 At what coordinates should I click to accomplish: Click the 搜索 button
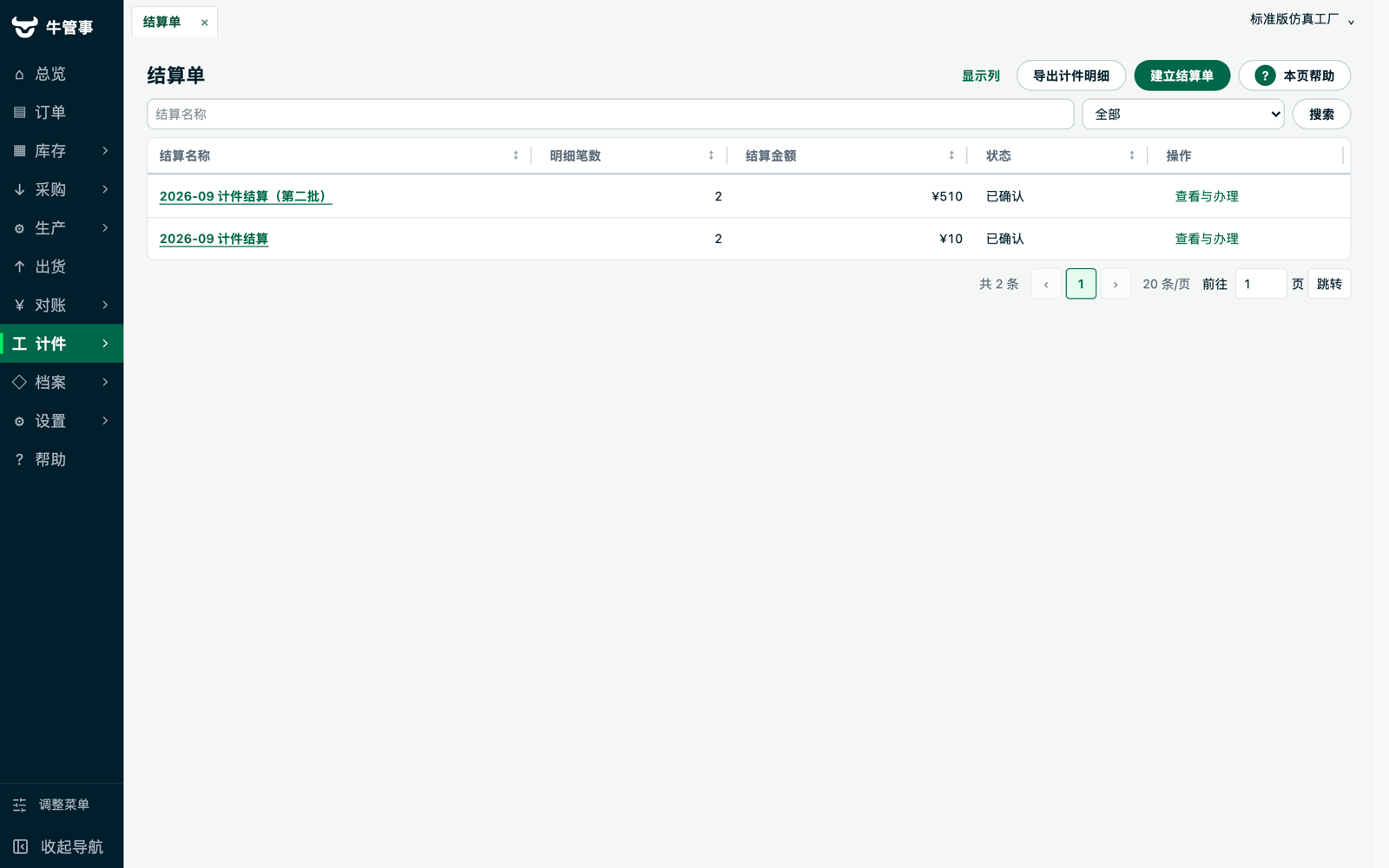1321,114
